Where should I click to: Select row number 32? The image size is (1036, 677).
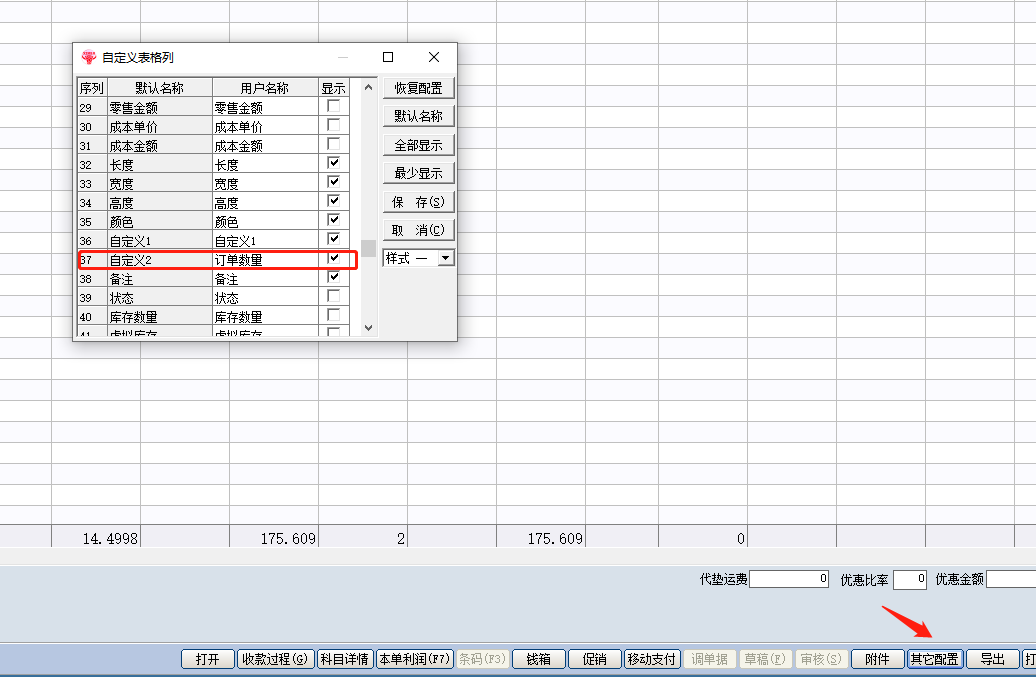point(92,164)
